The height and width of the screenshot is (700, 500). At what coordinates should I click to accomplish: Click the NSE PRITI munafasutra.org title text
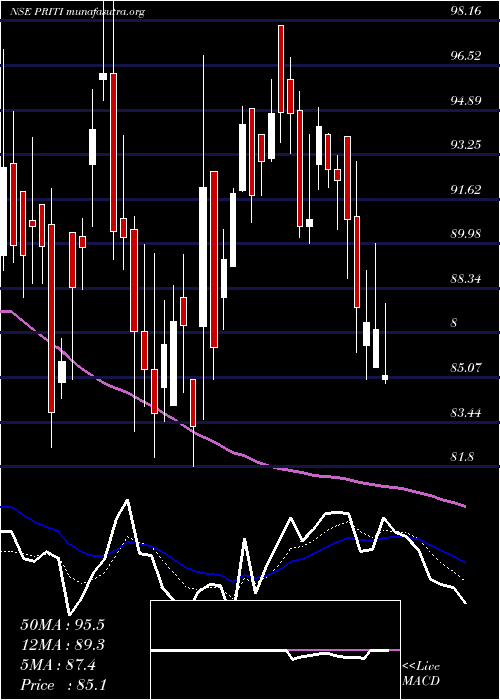coord(77,12)
